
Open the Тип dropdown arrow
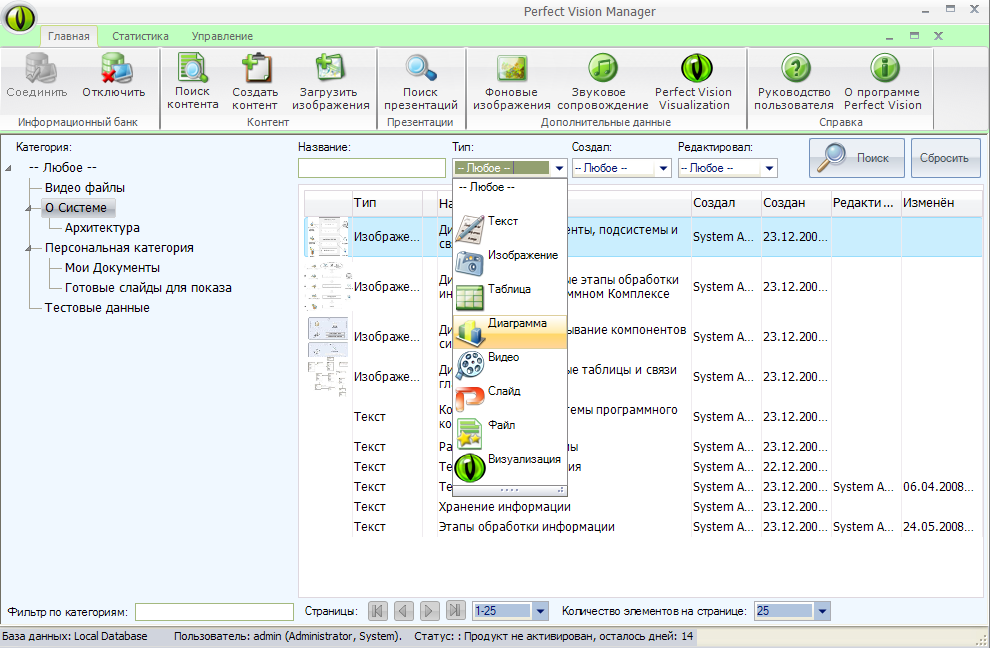pos(559,168)
